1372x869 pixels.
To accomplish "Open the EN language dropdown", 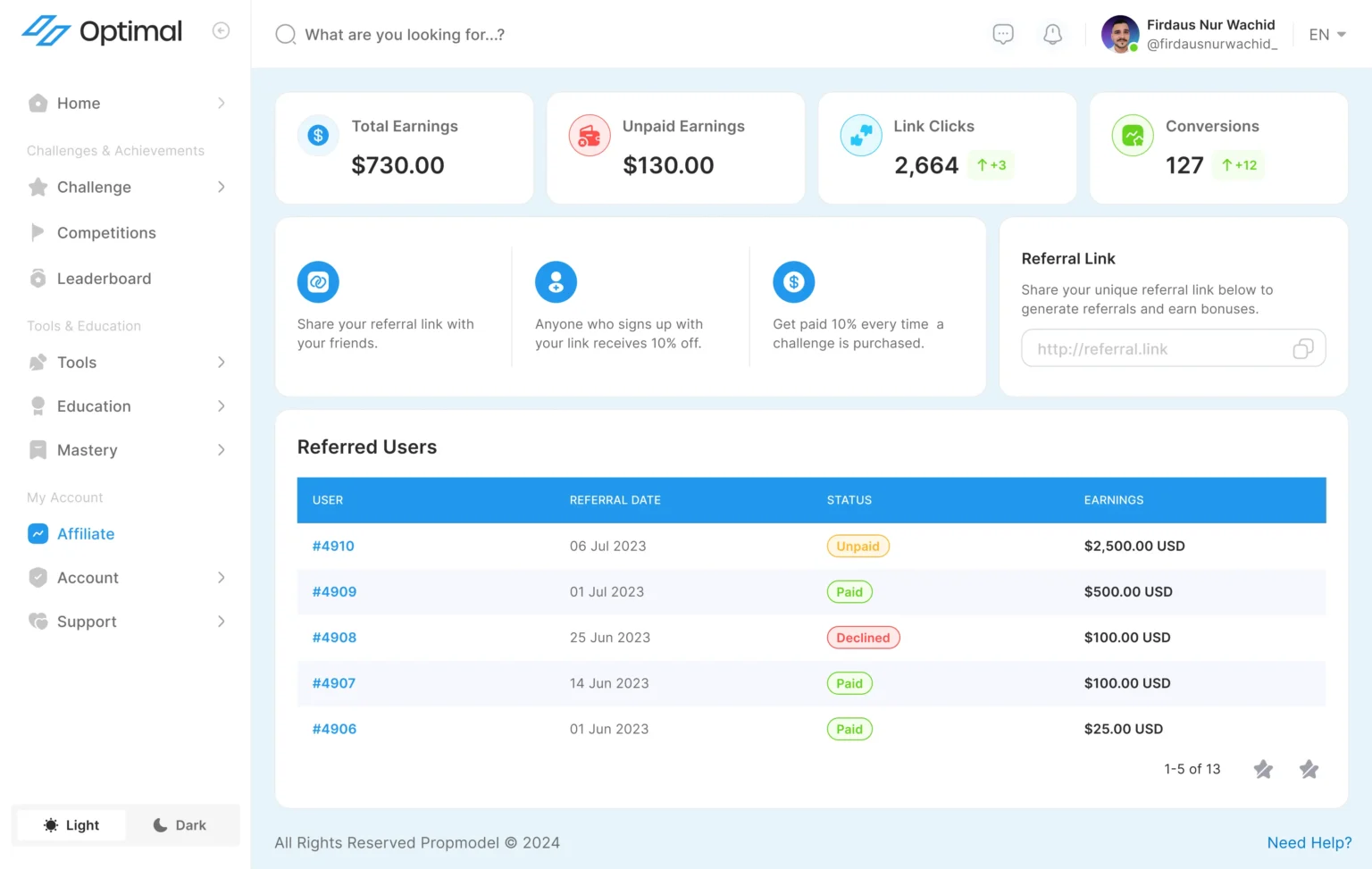I will [x=1327, y=34].
